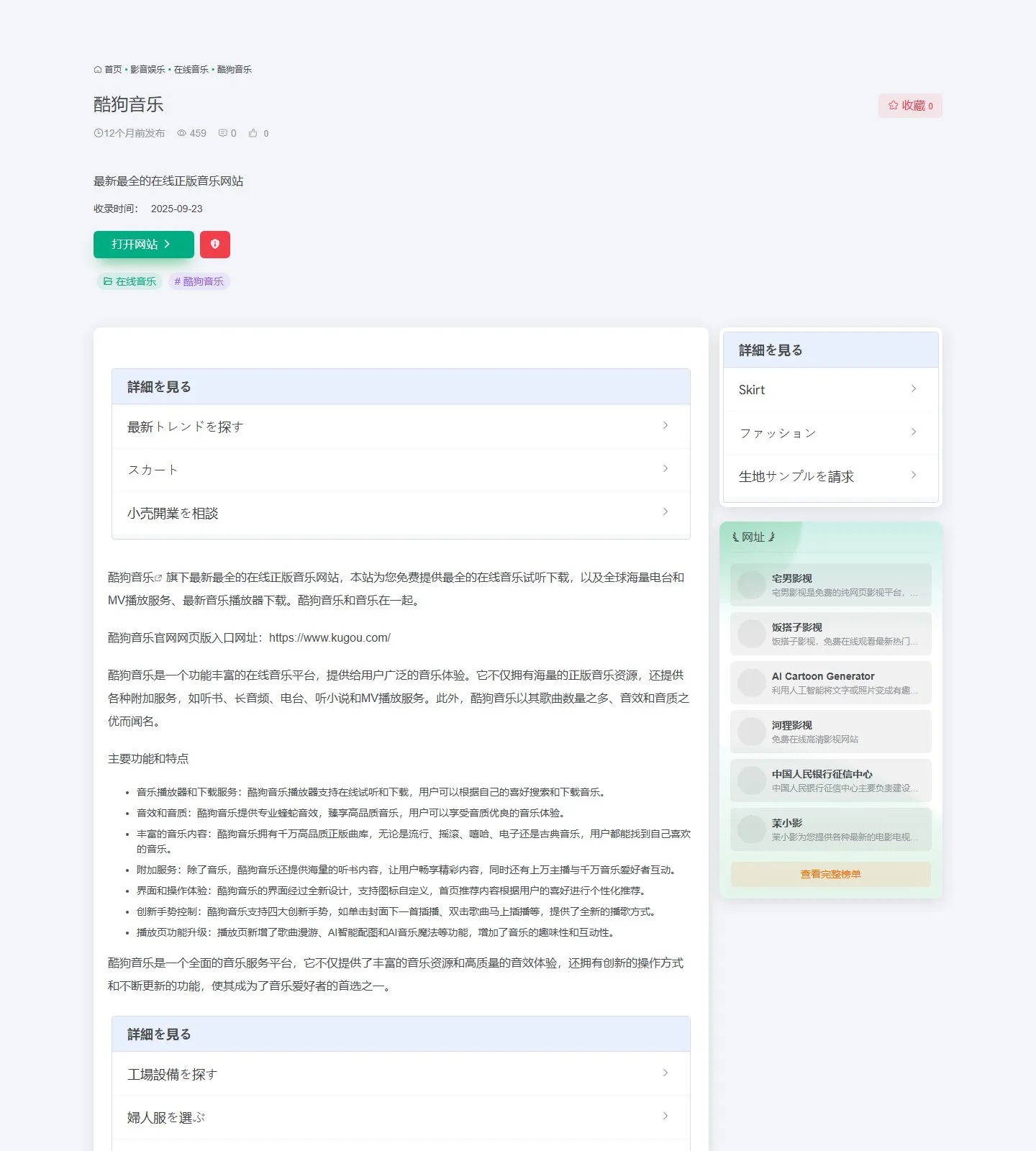
Task: Click 查看完整榜单 button
Action: click(831, 874)
